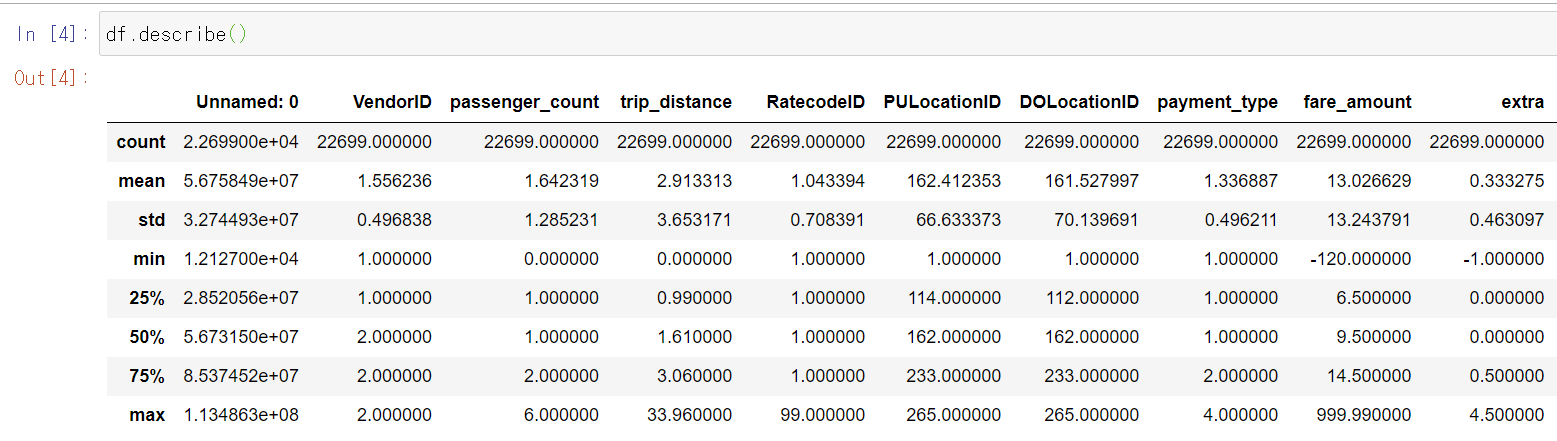Select the min row label
This screenshot has height=441, width=1557.
tap(149, 259)
